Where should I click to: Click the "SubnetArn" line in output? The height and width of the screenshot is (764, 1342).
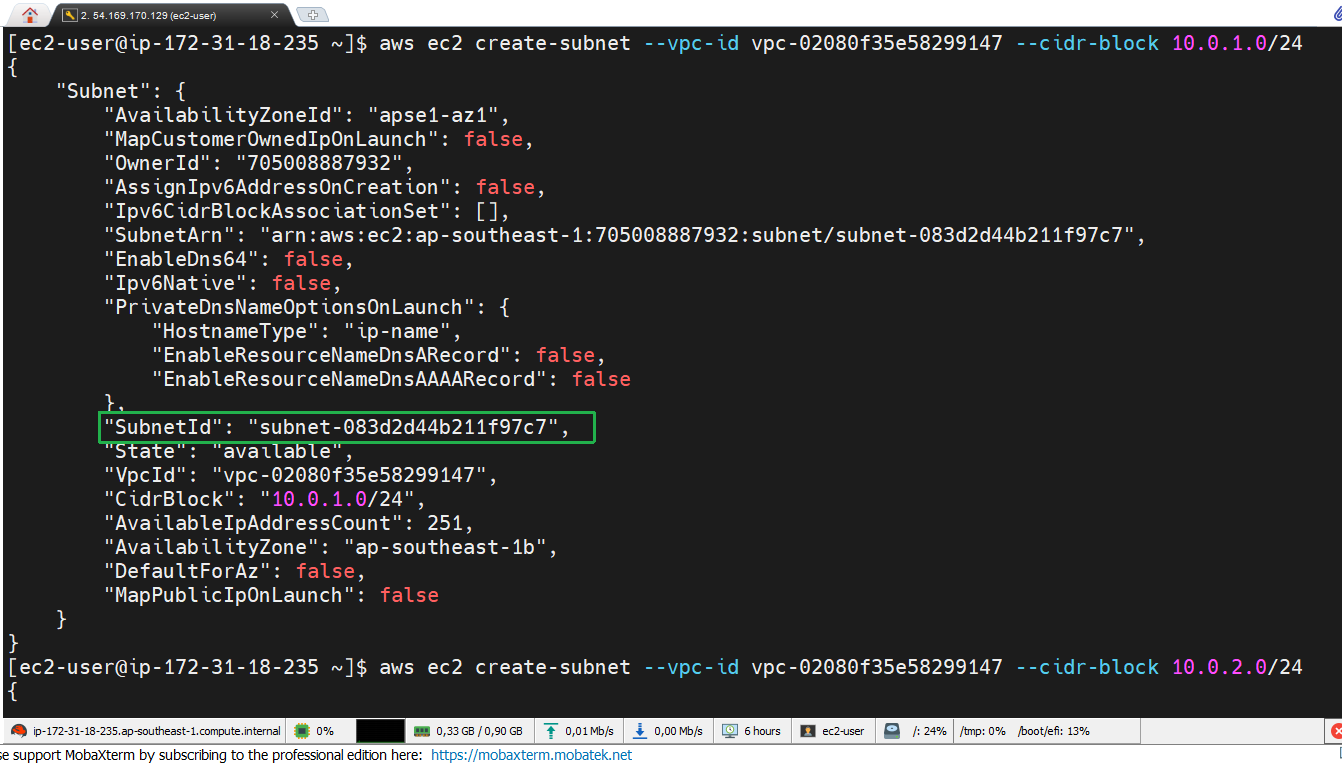point(625,235)
